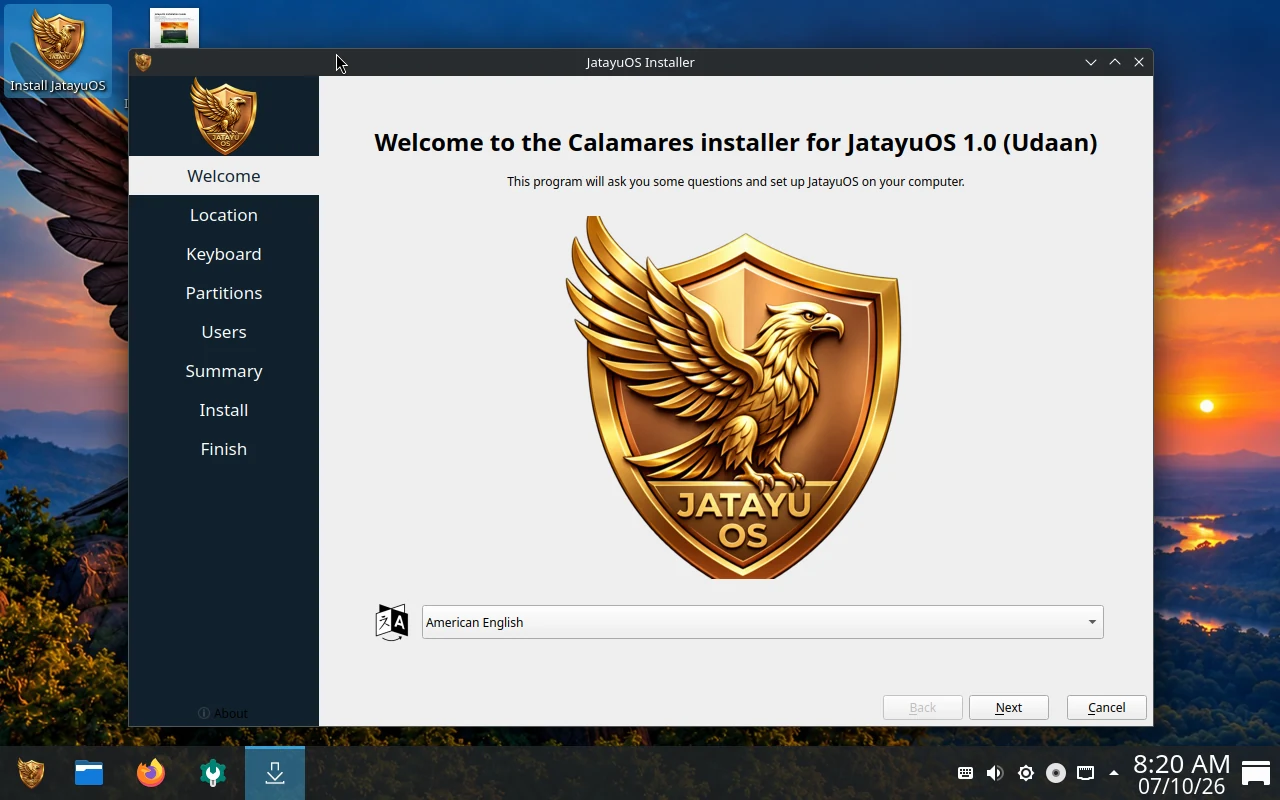Select the document thumbnail on the desktop

174,28
